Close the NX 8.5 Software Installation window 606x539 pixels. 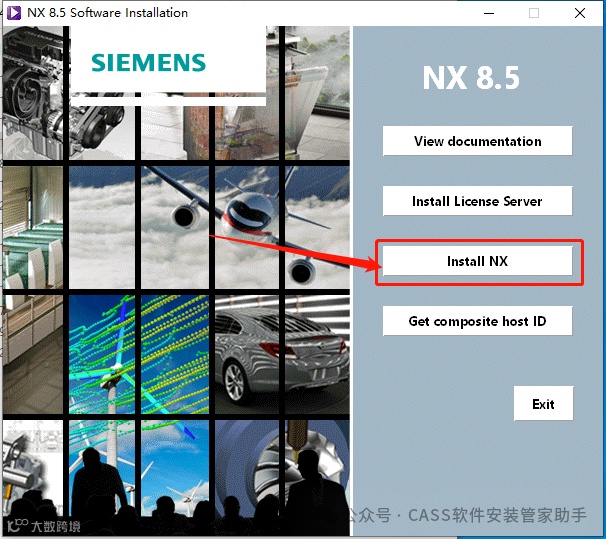click(580, 13)
